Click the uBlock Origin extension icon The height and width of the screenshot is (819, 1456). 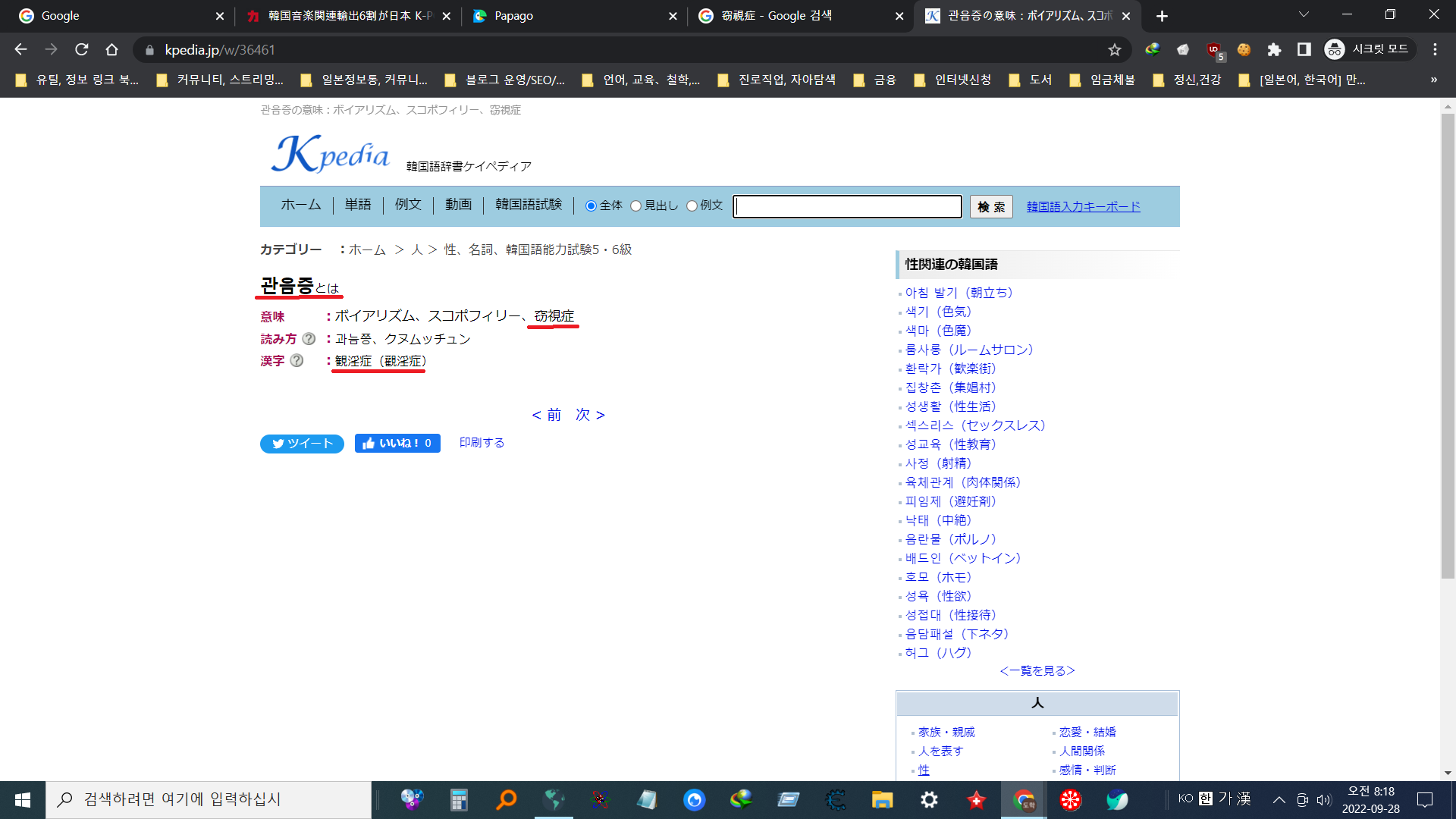tap(1214, 50)
